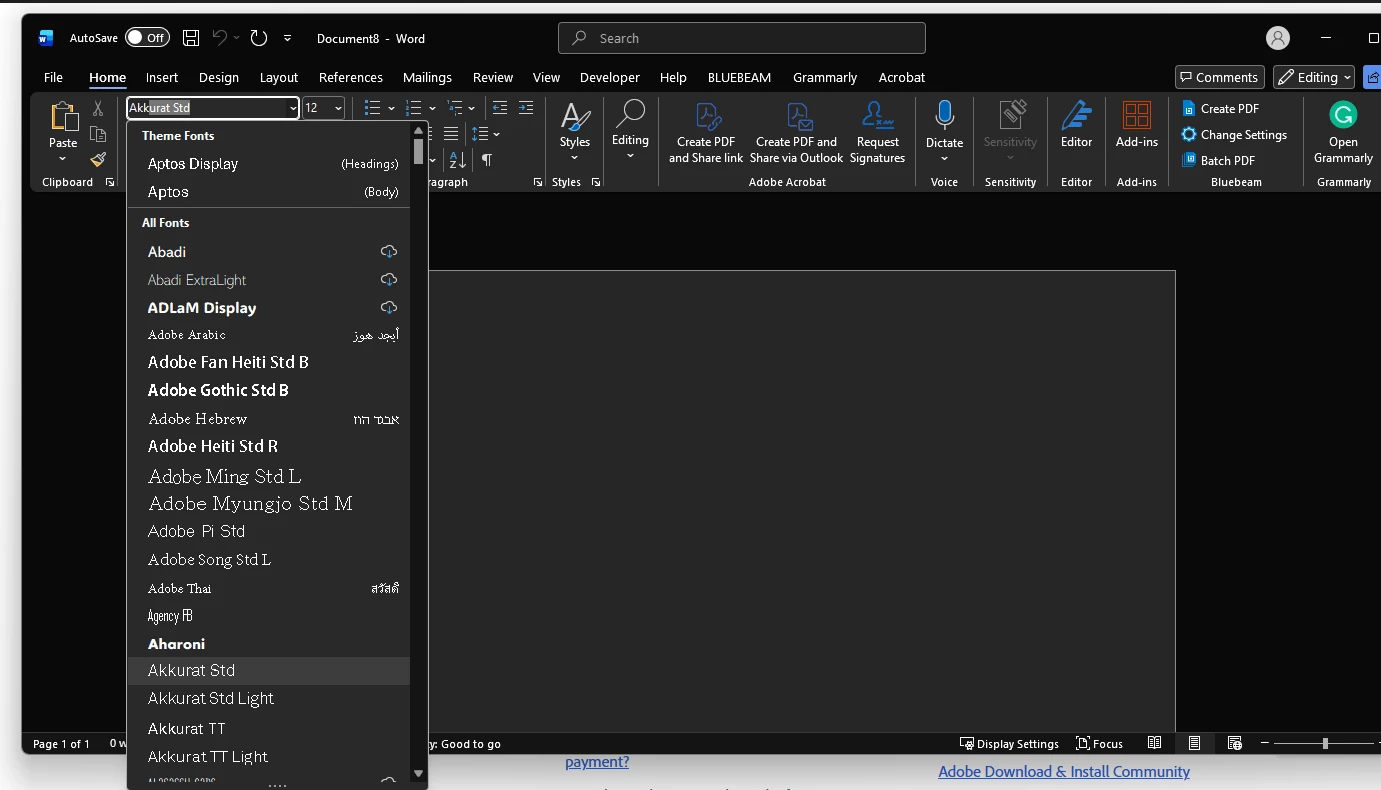Switch to Web Layout view
This screenshot has height=790, width=1381.
click(1235, 743)
